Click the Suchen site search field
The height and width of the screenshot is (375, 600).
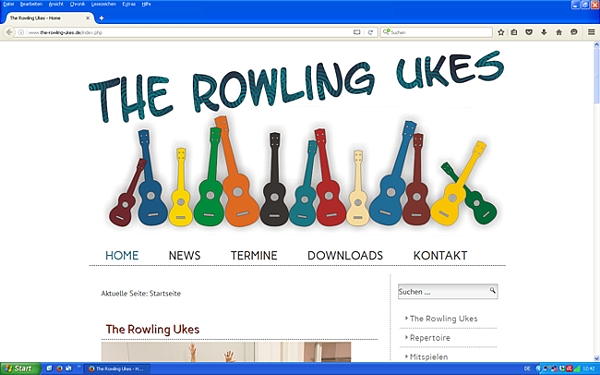click(x=443, y=292)
